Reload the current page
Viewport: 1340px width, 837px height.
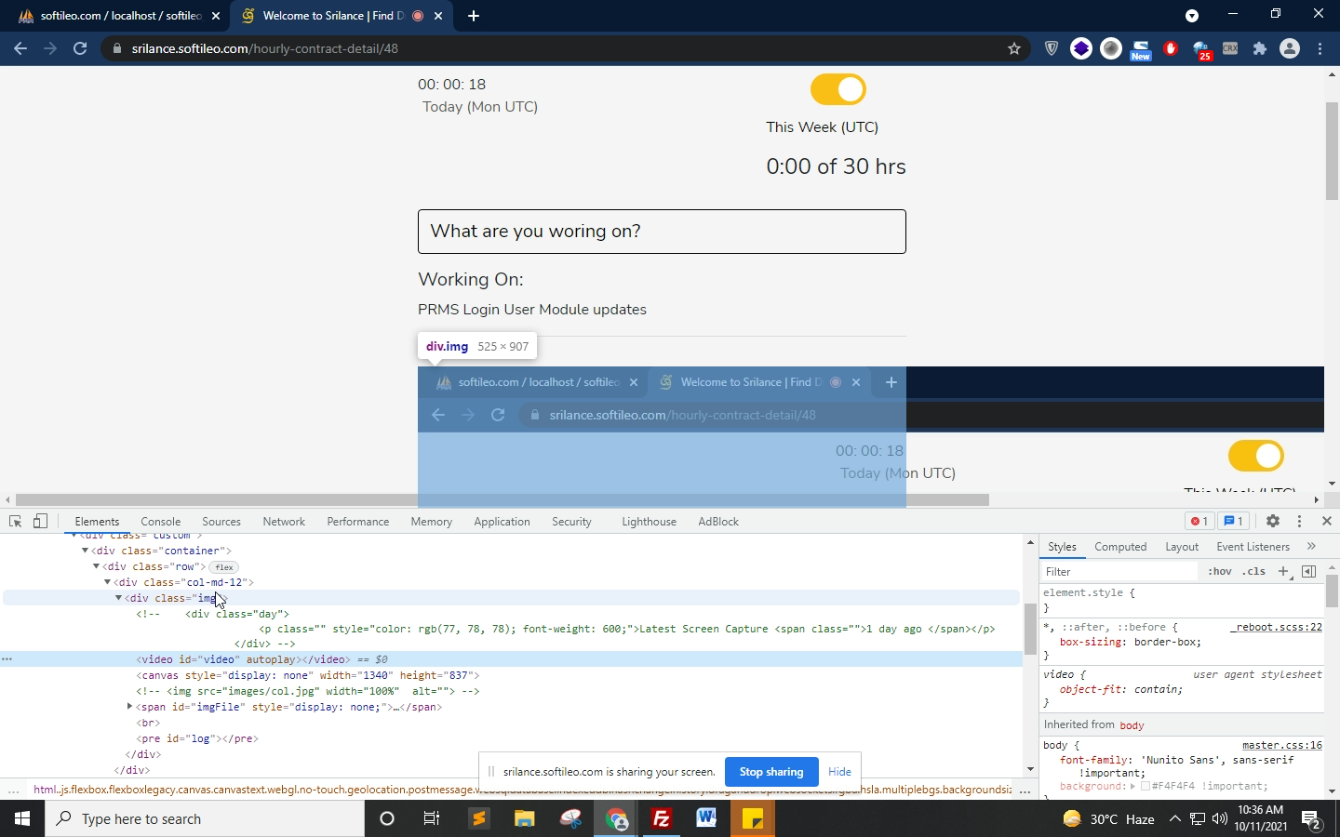point(80,48)
